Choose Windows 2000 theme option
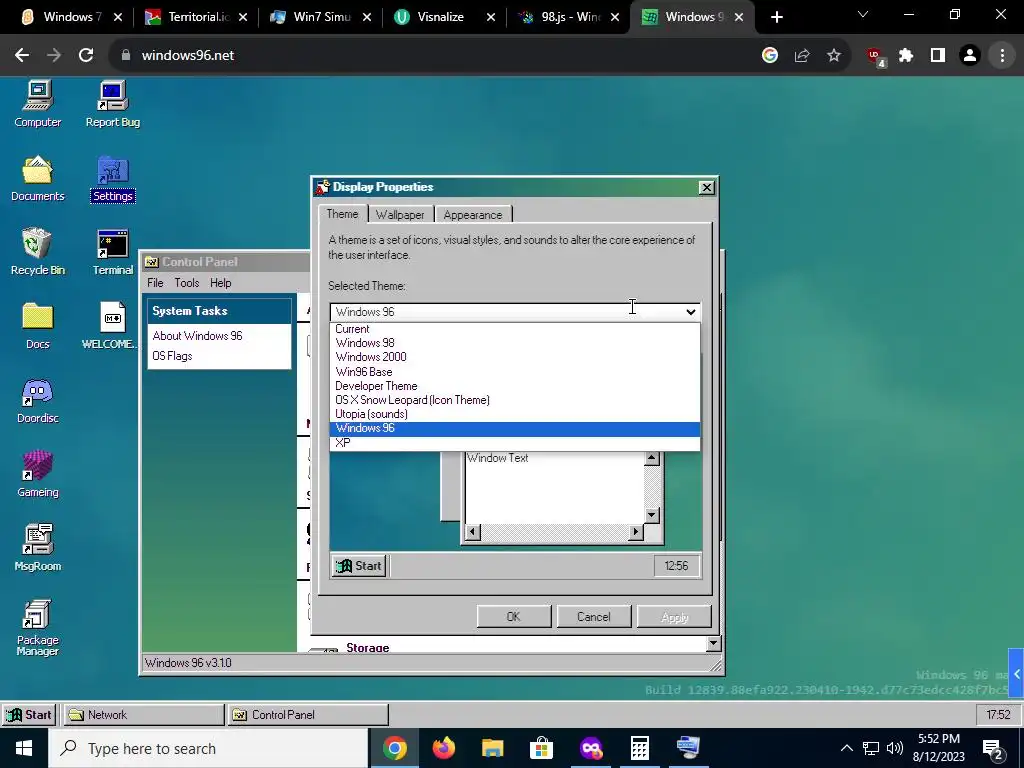The image size is (1024, 768). pyautogui.click(x=515, y=357)
